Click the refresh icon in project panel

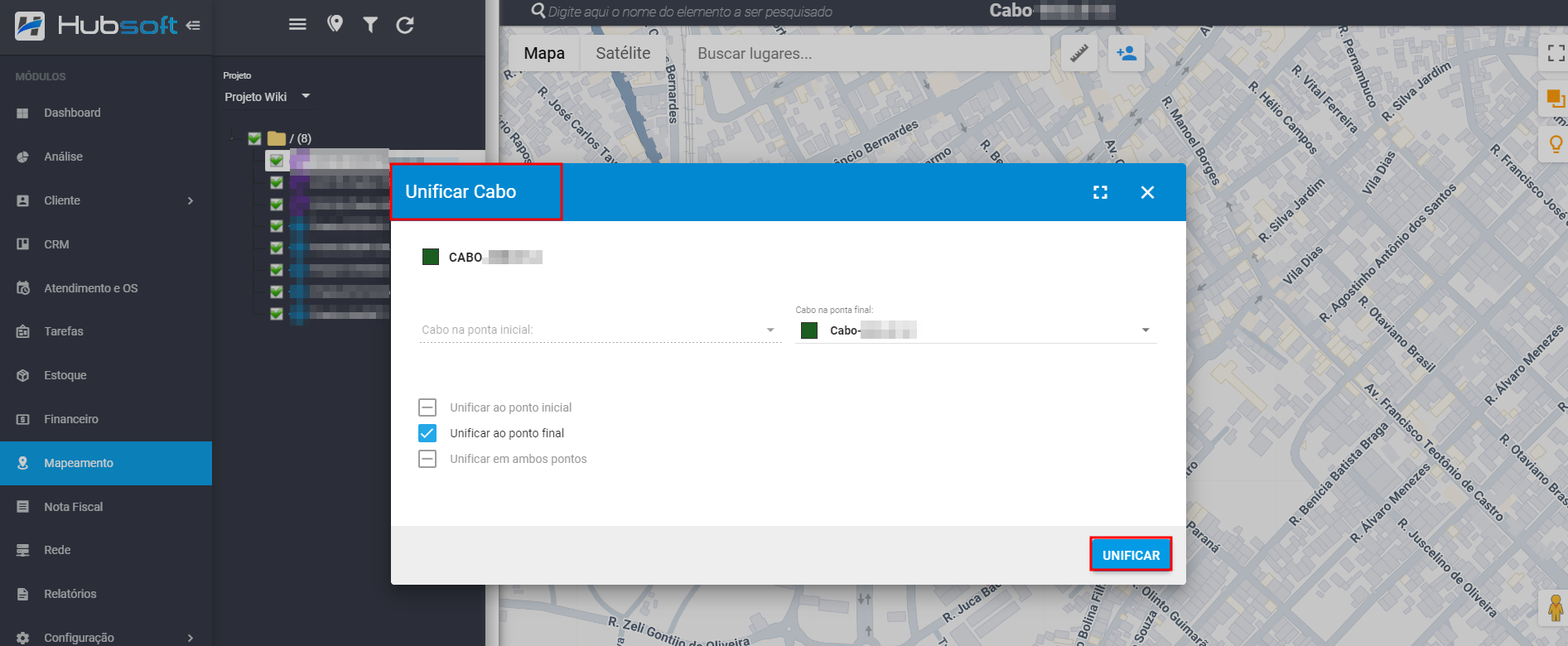click(x=405, y=25)
